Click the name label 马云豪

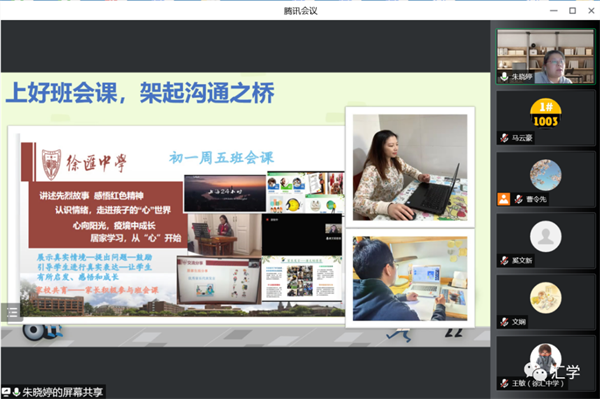coord(522,138)
